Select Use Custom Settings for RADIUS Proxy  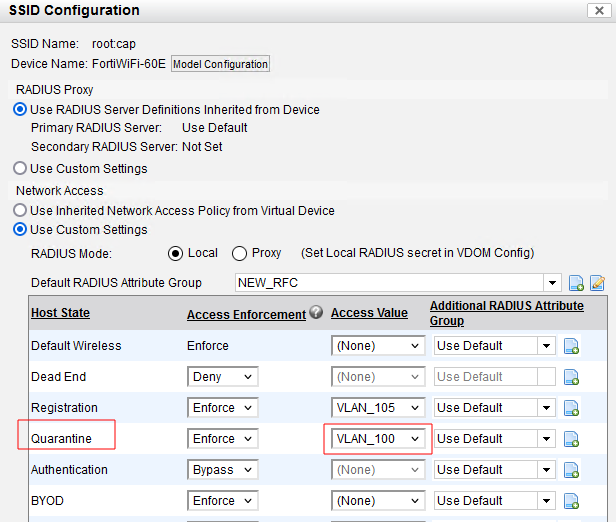pos(20,169)
